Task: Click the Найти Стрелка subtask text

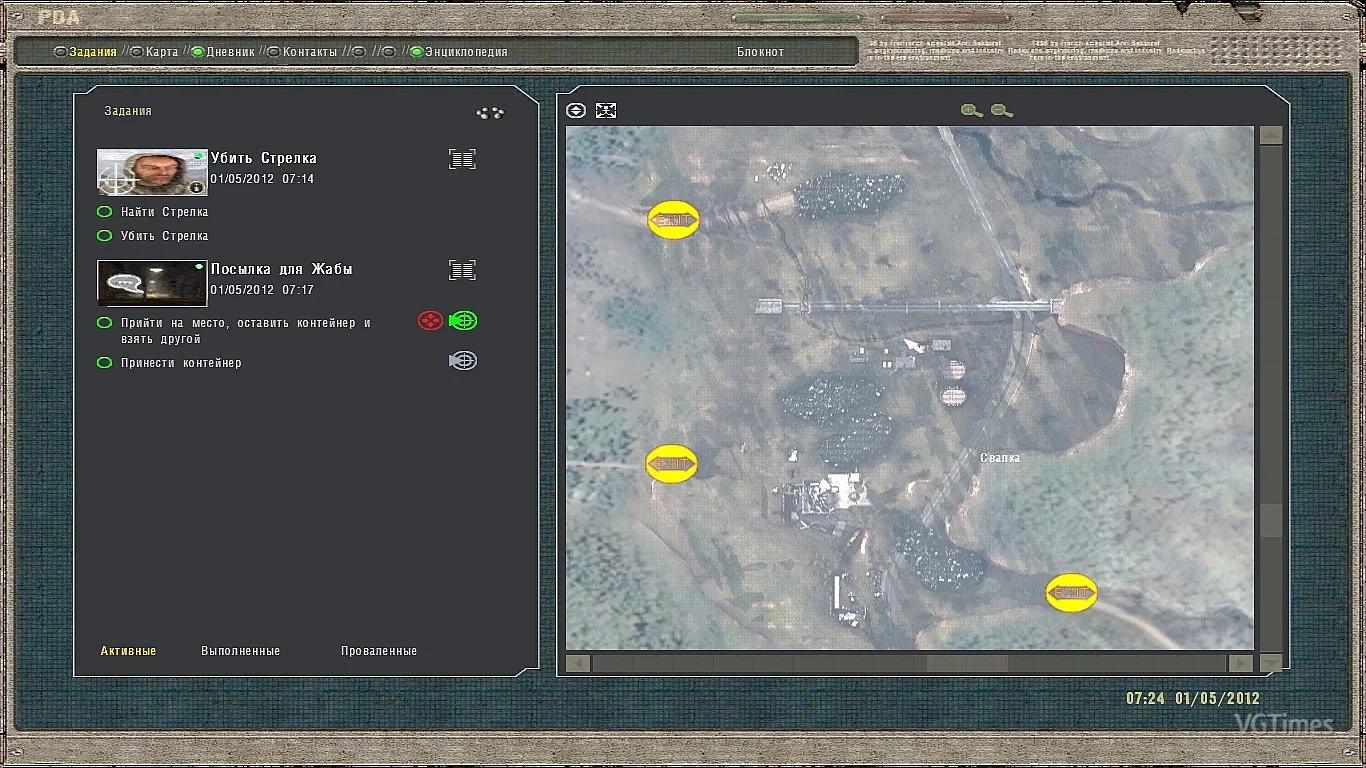Action: pyautogui.click(x=165, y=212)
